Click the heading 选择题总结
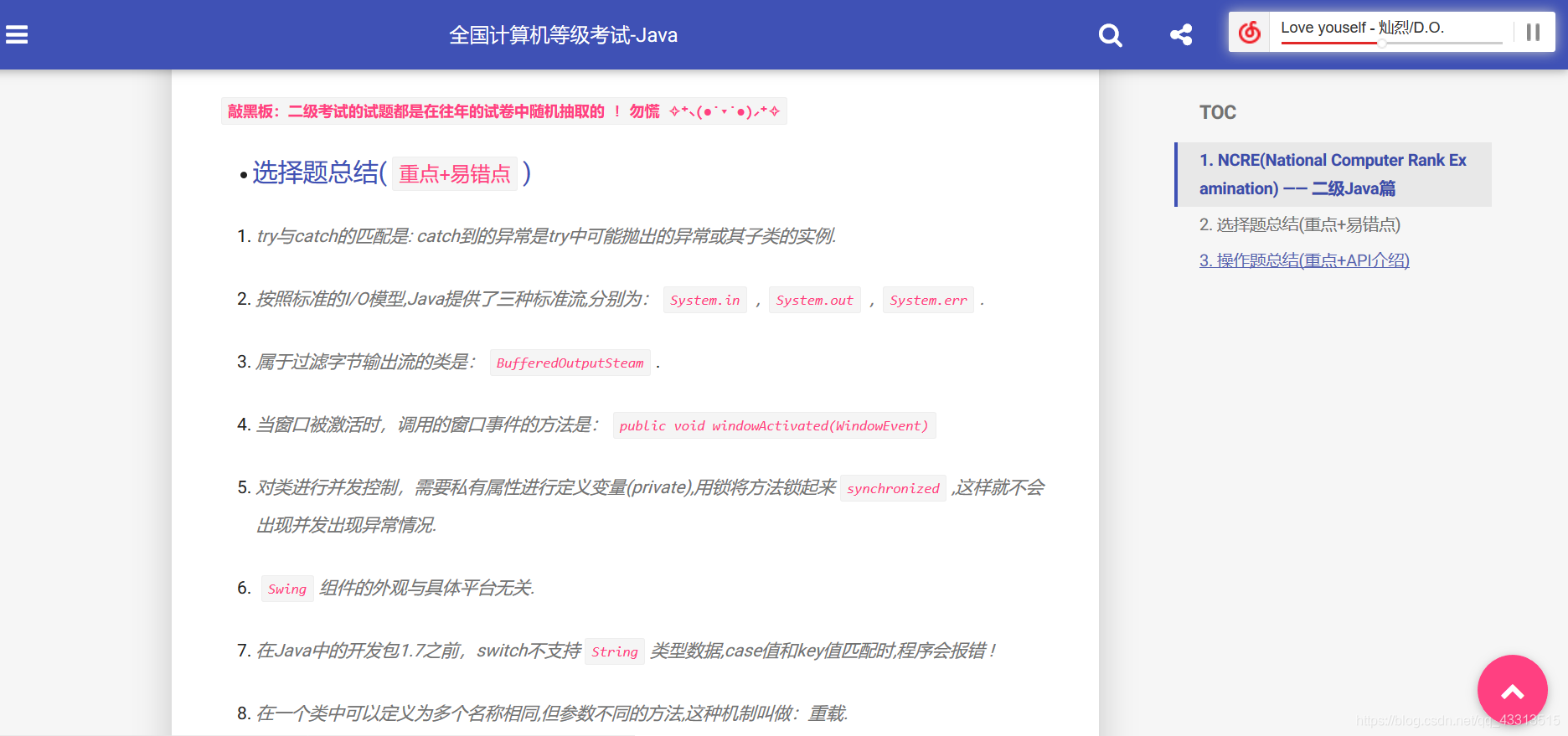The image size is (1568, 736). (x=319, y=172)
